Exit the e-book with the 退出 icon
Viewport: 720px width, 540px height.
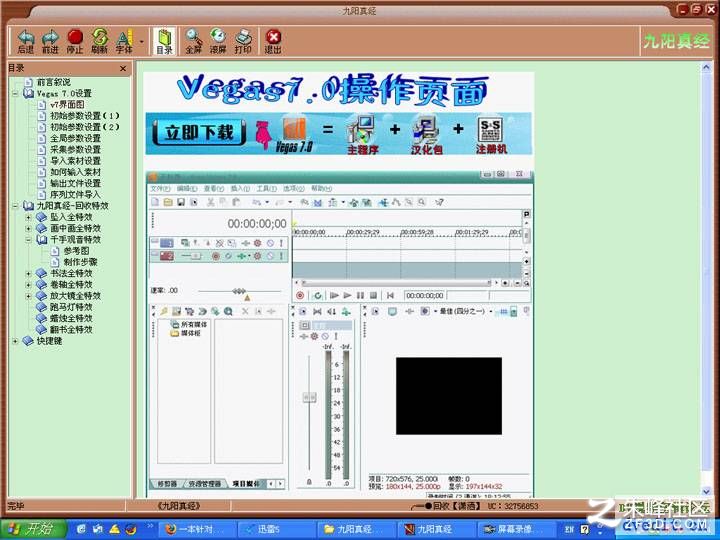click(x=273, y=40)
